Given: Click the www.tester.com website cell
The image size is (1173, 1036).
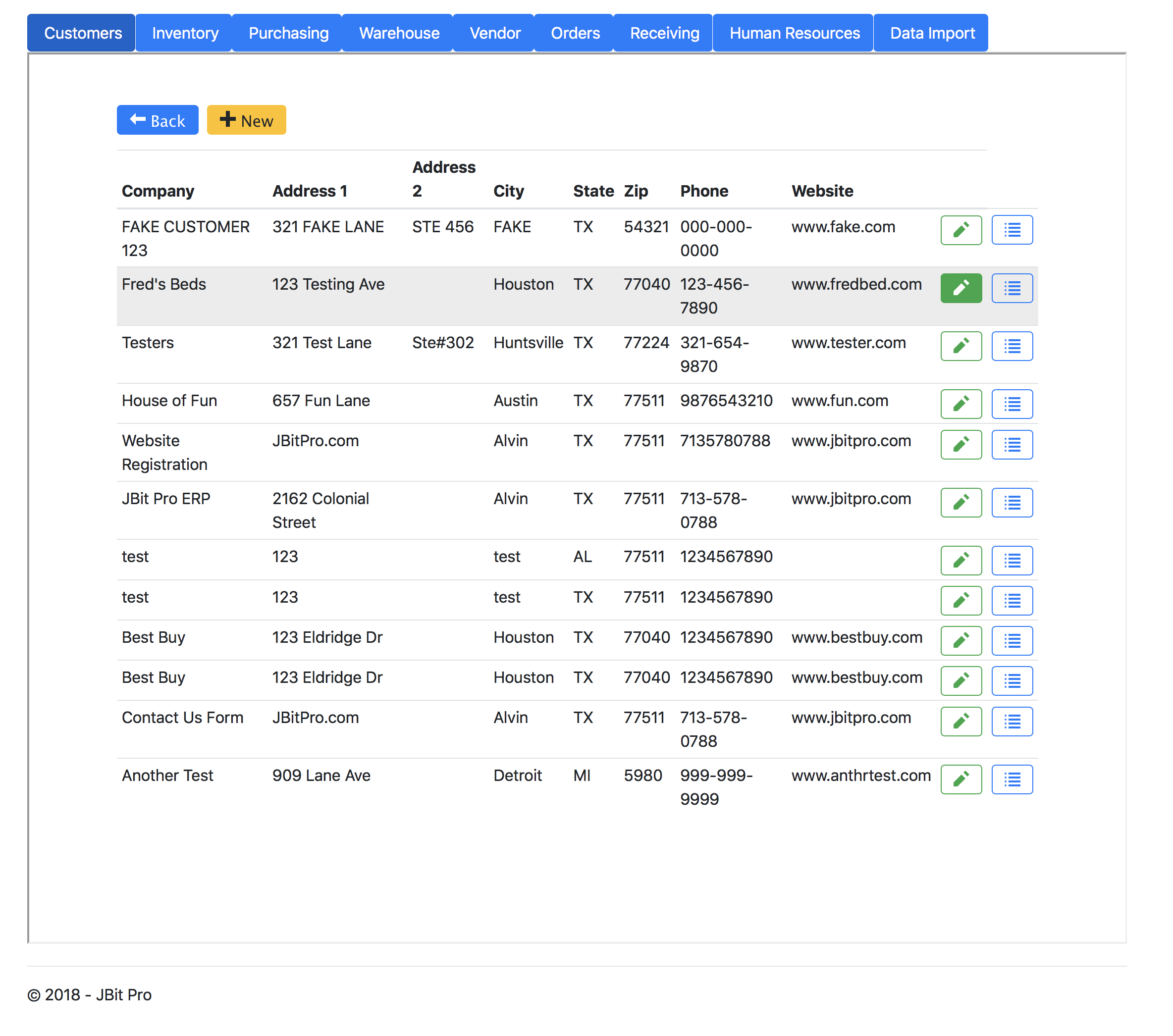Looking at the screenshot, I should click(x=848, y=343).
